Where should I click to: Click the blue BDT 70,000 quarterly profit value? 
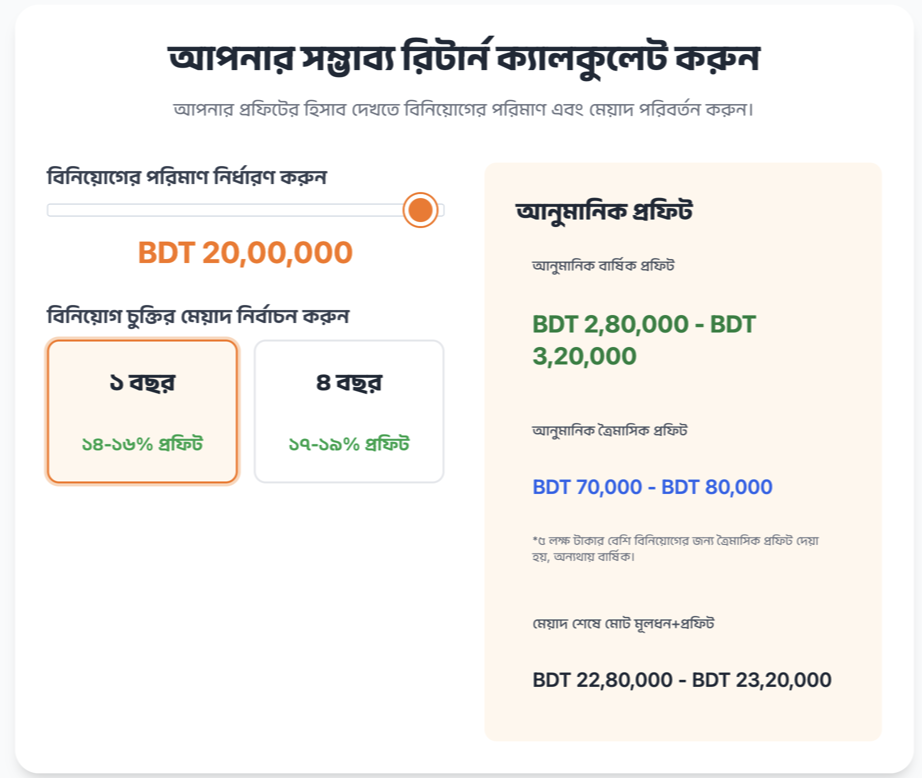[x=652, y=488]
